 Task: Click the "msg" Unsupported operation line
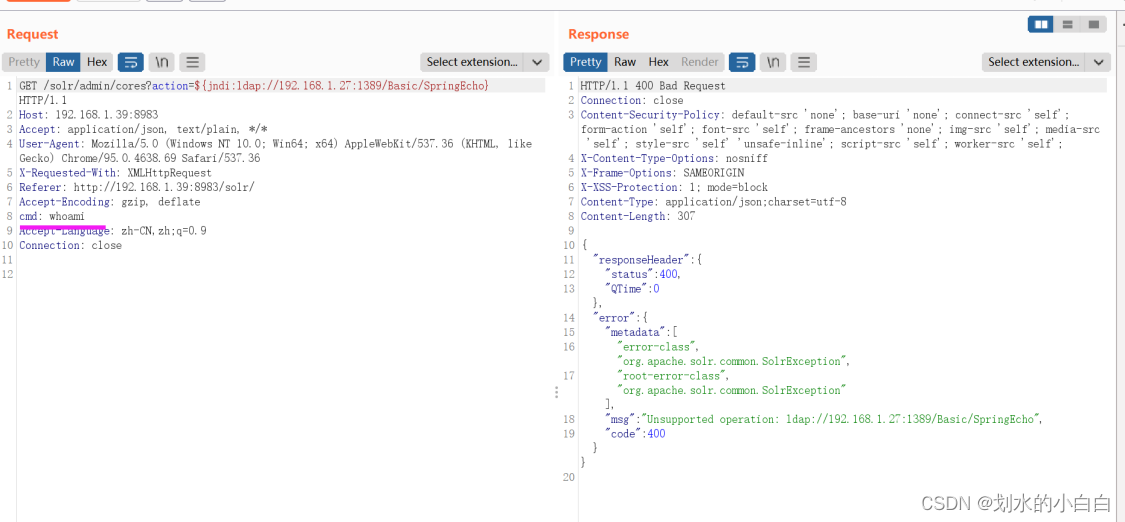point(824,419)
